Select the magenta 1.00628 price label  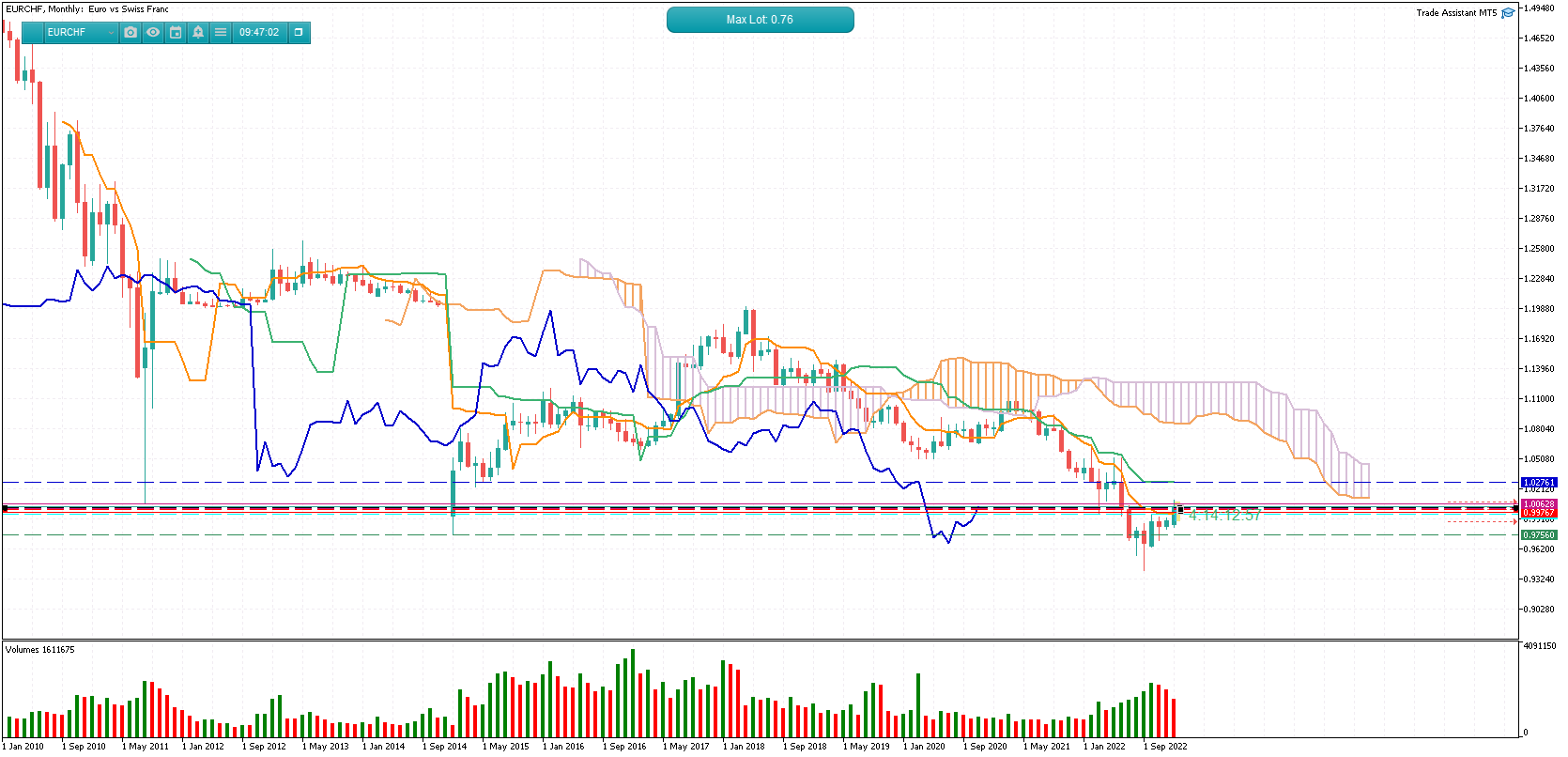1539,504
